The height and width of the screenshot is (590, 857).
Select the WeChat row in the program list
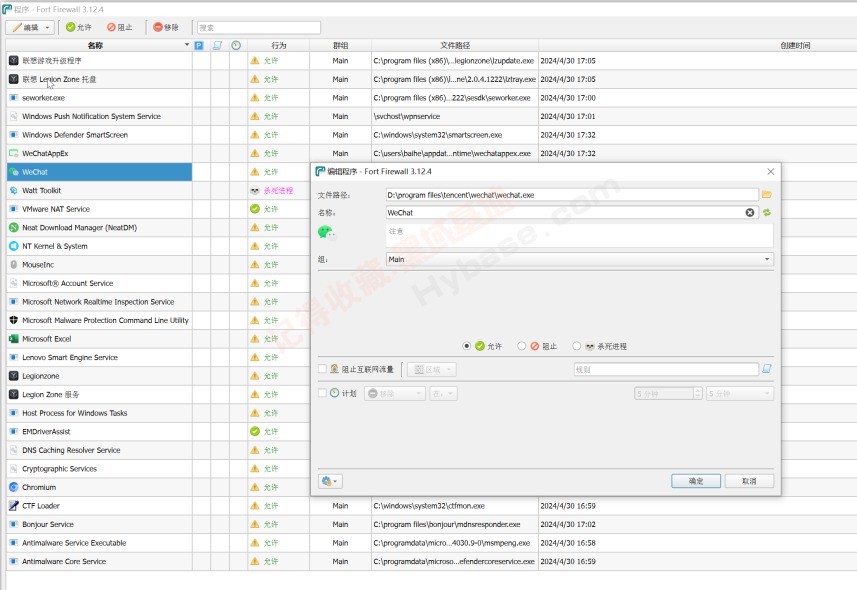pos(99,172)
